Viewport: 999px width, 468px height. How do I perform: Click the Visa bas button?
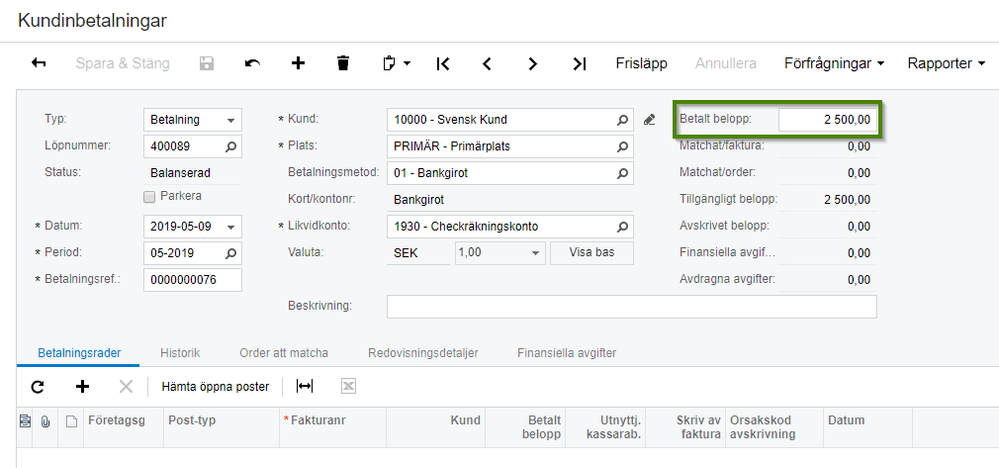click(x=591, y=252)
